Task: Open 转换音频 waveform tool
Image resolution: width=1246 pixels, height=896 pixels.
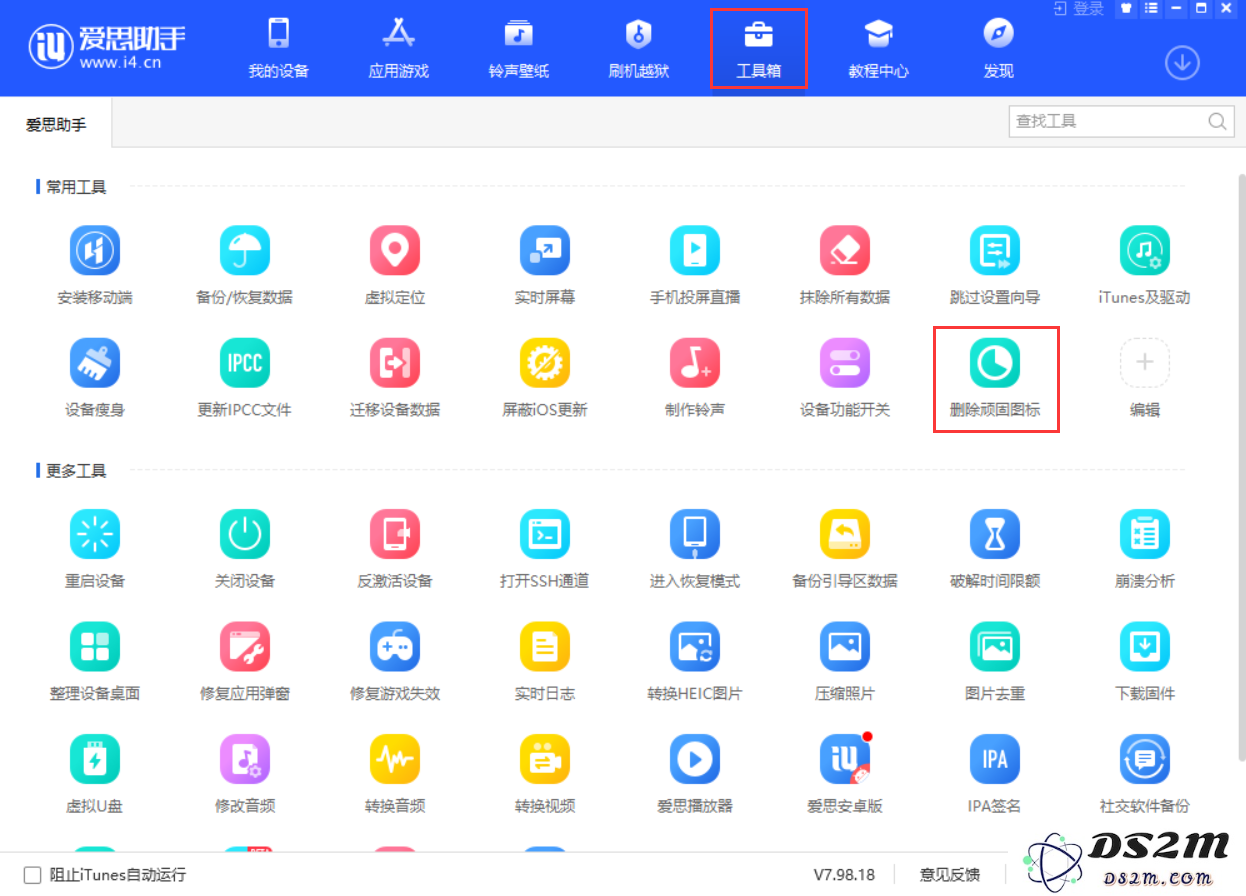Action: point(395,774)
